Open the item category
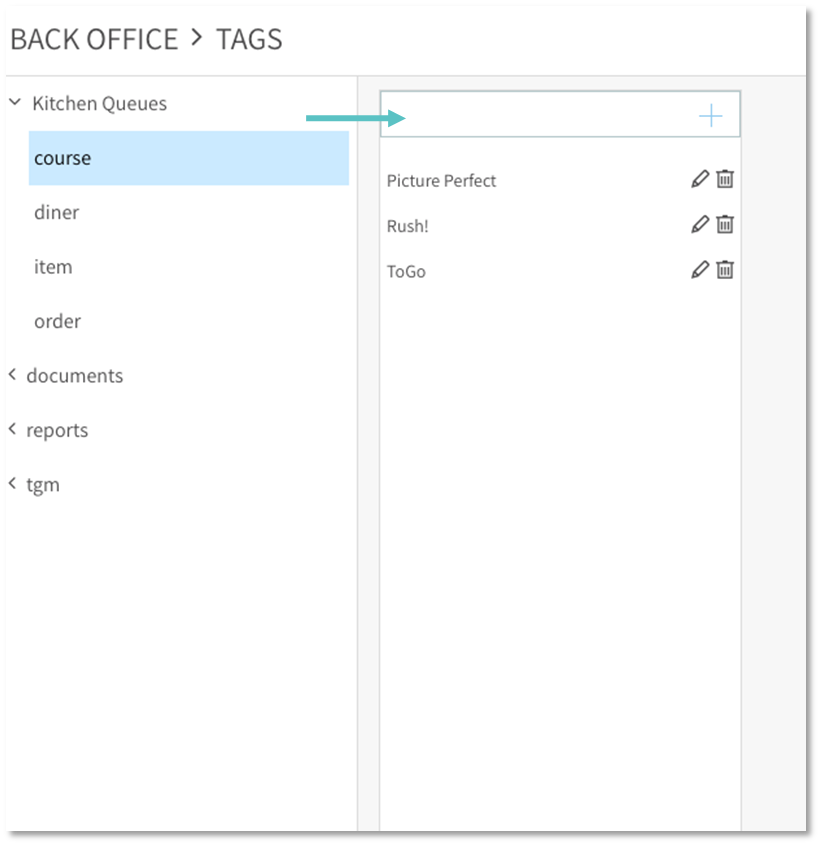This screenshot has width=820, height=845. click(53, 267)
